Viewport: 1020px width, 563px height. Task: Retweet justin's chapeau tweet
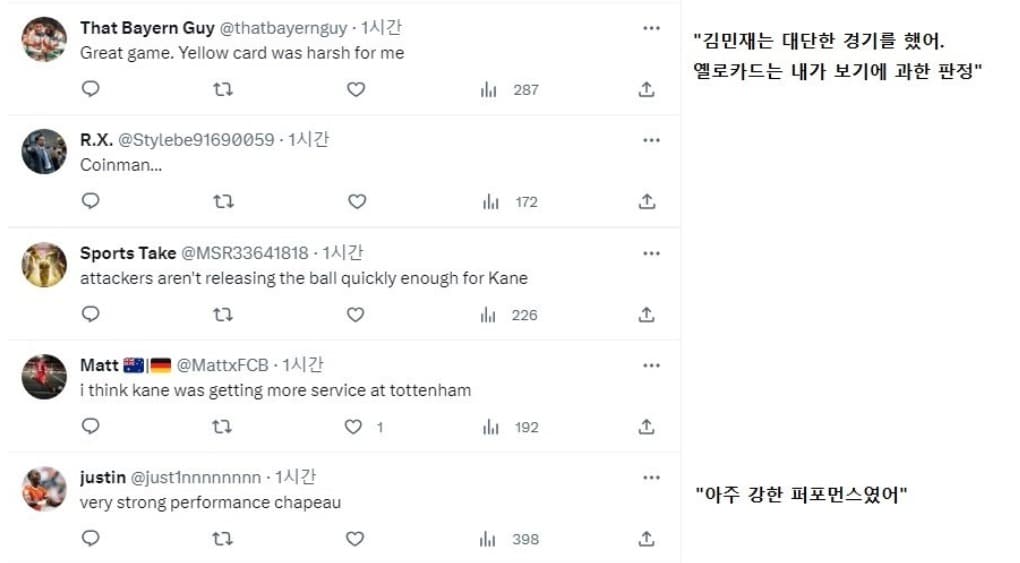coord(224,539)
